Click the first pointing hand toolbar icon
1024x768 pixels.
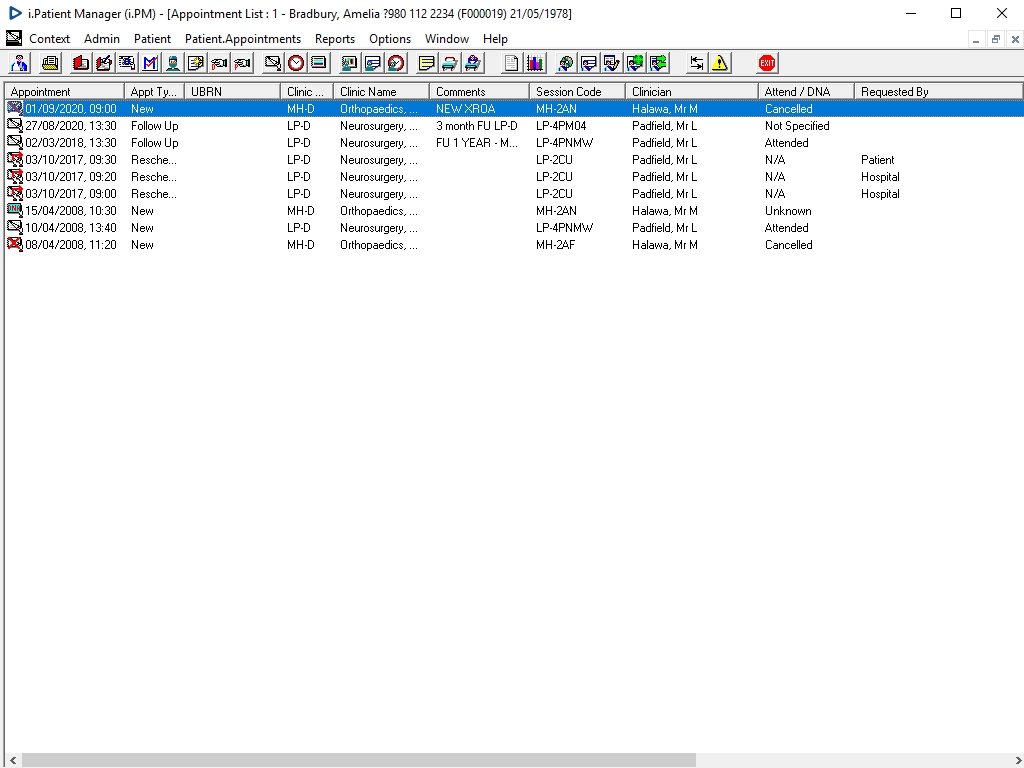pyautogui.click(x=219, y=63)
